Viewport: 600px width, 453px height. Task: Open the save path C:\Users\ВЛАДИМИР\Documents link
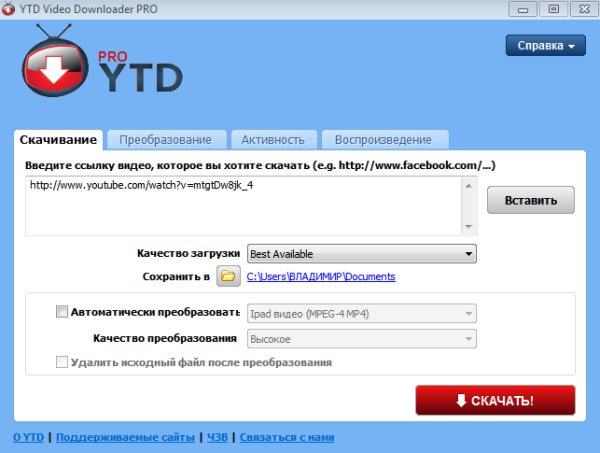pyautogui.click(x=321, y=277)
